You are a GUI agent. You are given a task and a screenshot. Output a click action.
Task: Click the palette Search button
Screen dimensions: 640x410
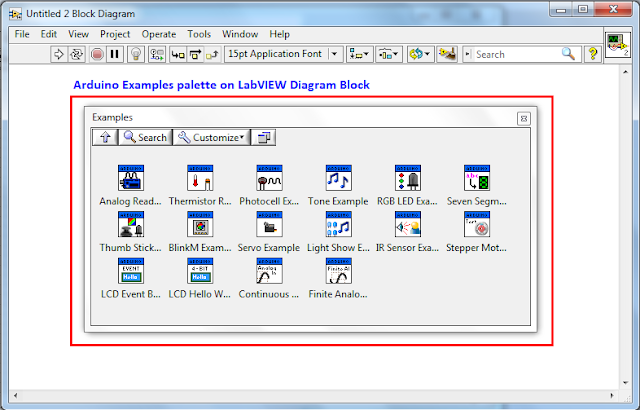pos(145,137)
